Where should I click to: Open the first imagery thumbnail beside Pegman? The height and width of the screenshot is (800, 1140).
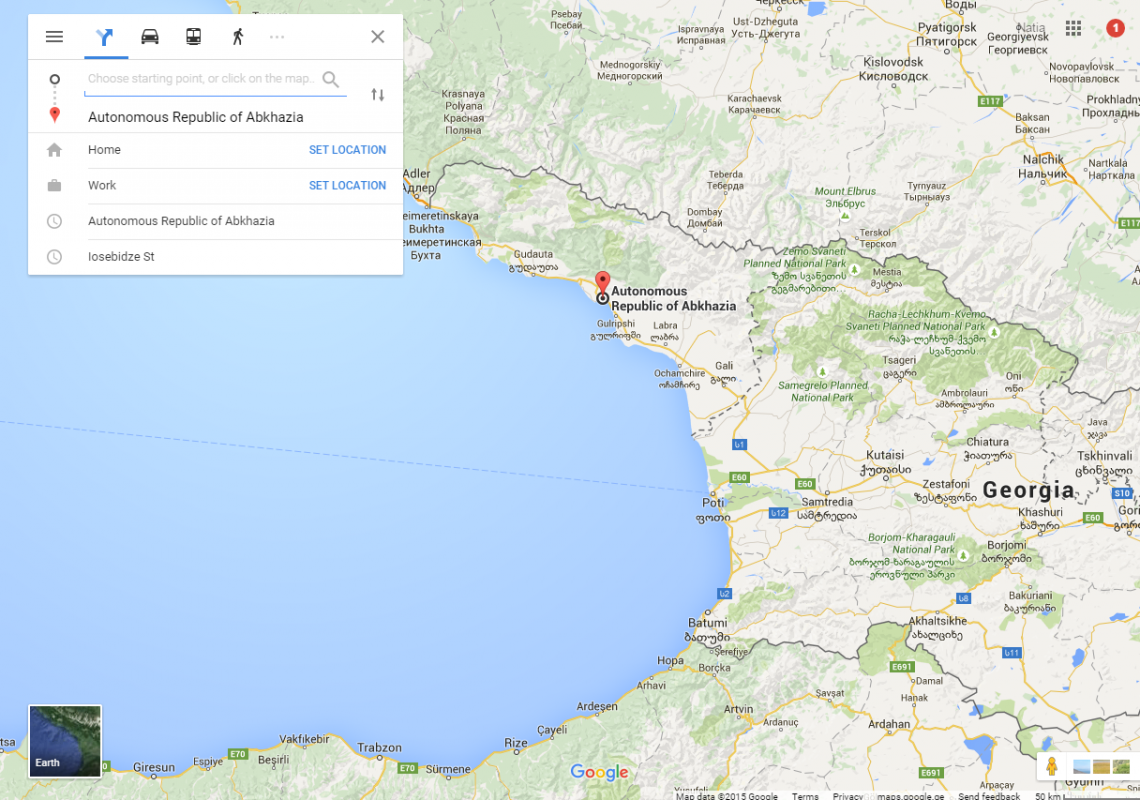click(x=1082, y=767)
